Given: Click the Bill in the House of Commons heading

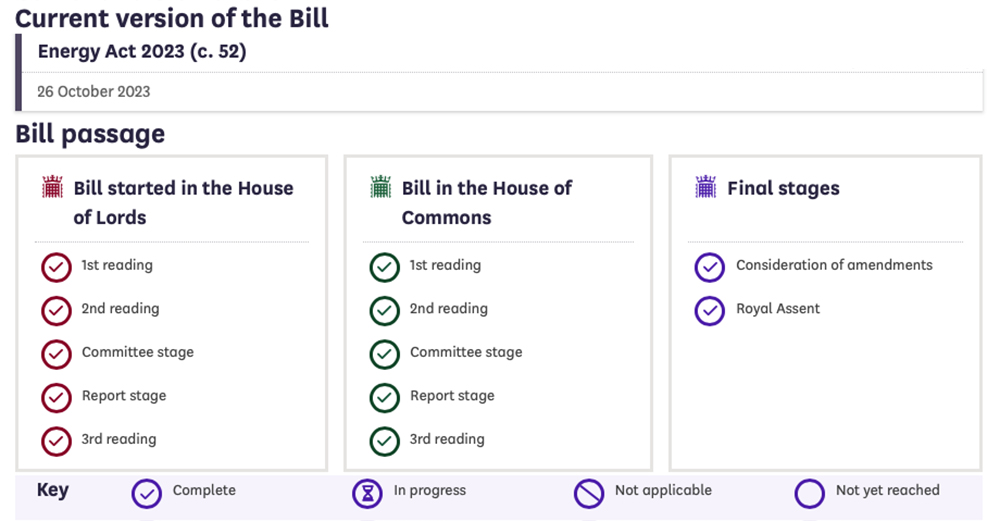Looking at the screenshot, I should tap(487, 203).
